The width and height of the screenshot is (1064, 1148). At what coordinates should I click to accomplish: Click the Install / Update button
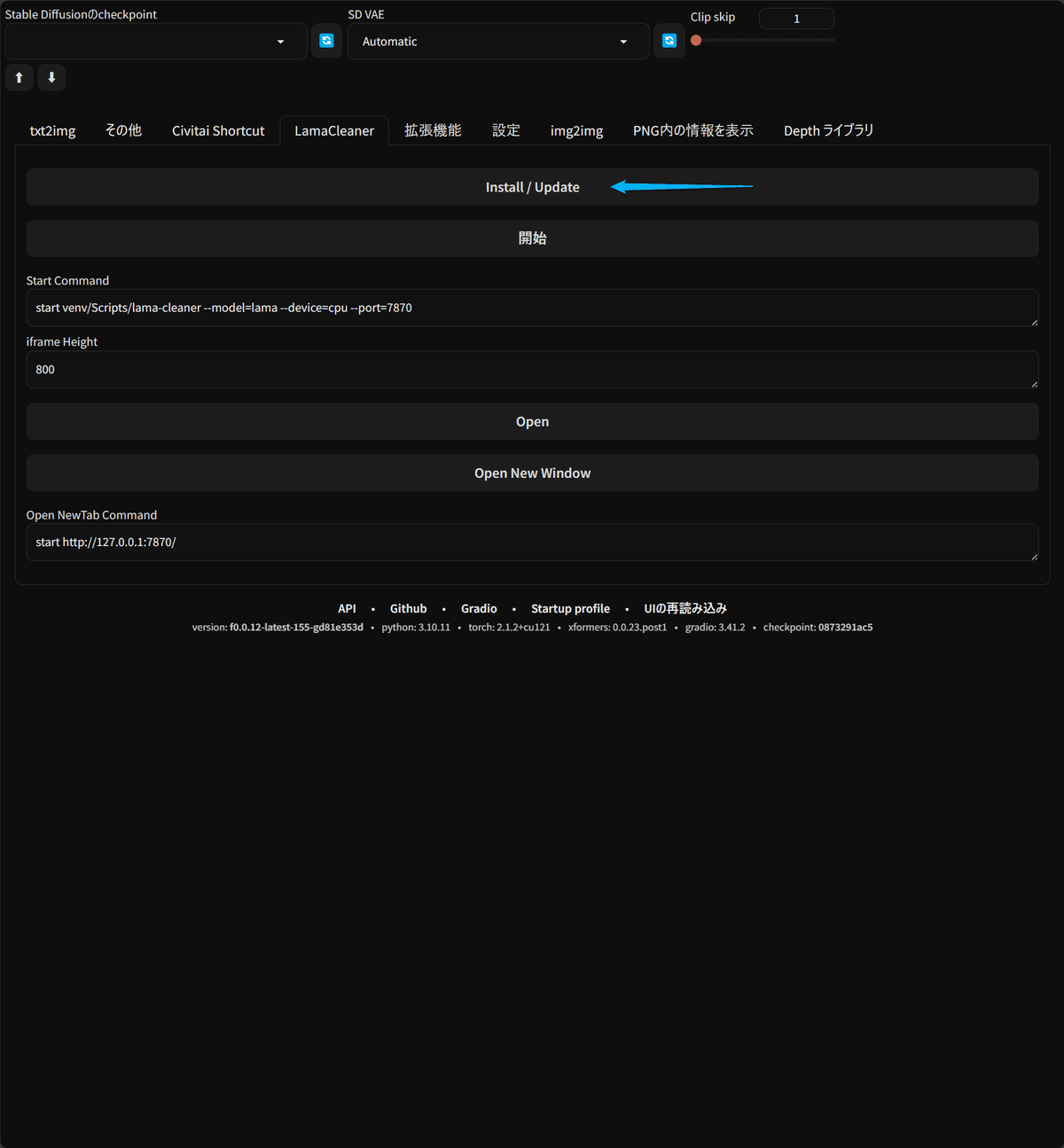click(532, 187)
